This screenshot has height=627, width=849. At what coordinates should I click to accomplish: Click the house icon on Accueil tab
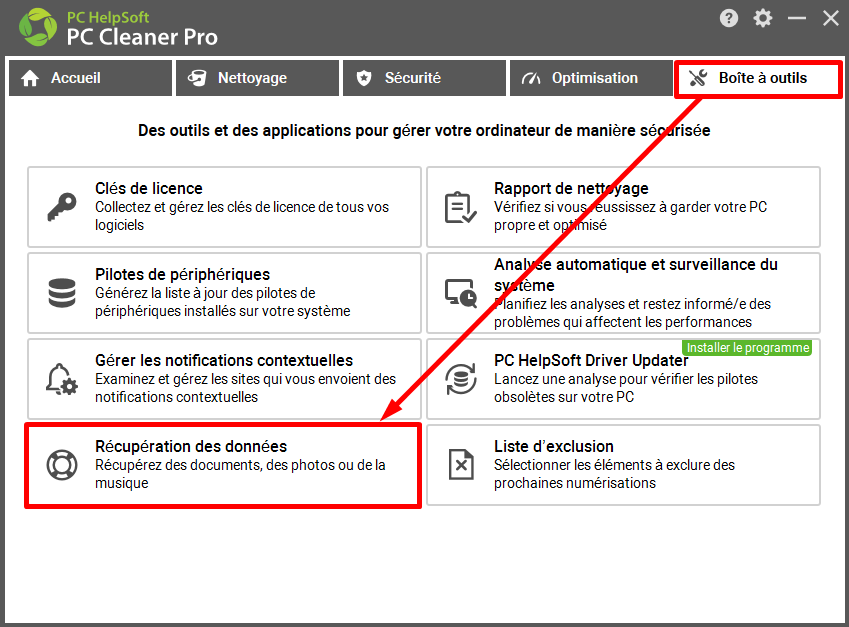(30, 79)
